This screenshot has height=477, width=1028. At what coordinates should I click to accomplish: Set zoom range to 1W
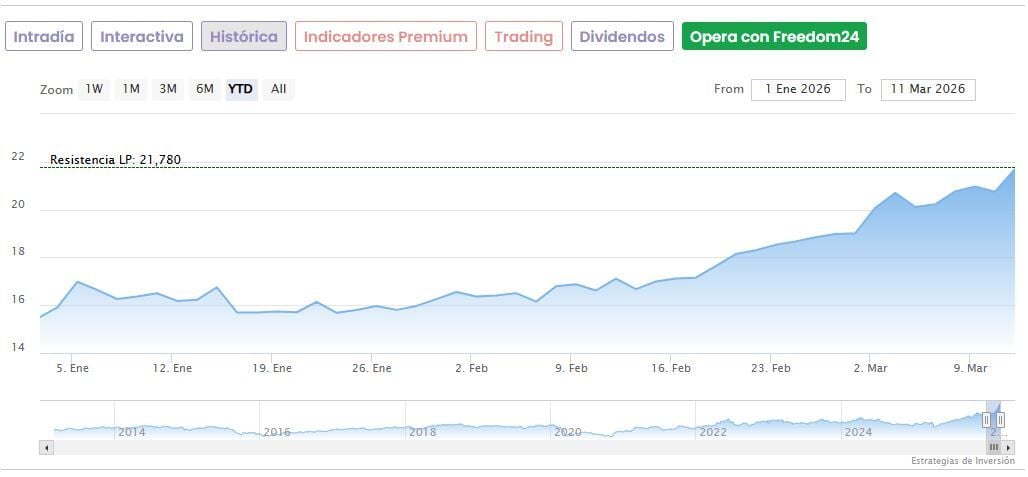[94, 89]
